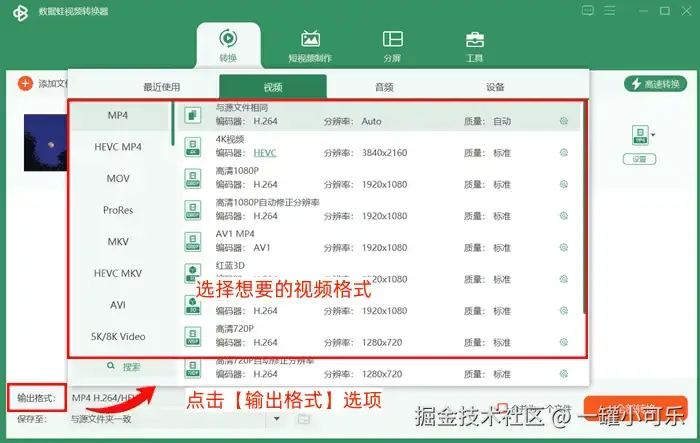Open settings gear for AV1 MP4 preset
Viewport: 700px width, 443px height.
(x=564, y=247)
